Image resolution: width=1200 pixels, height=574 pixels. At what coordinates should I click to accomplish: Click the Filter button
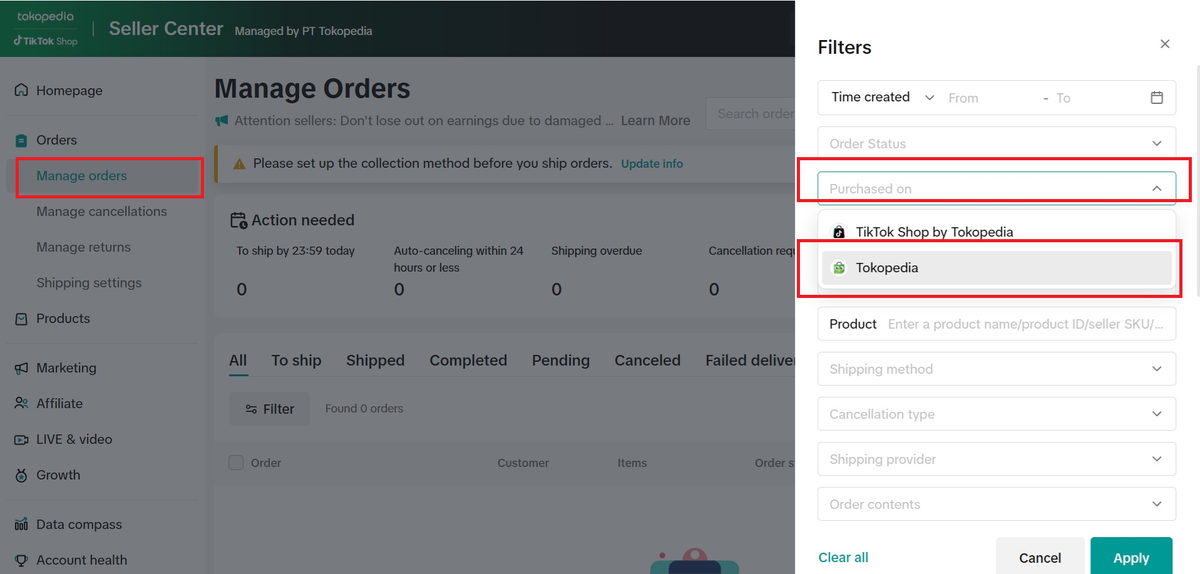click(269, 409)
